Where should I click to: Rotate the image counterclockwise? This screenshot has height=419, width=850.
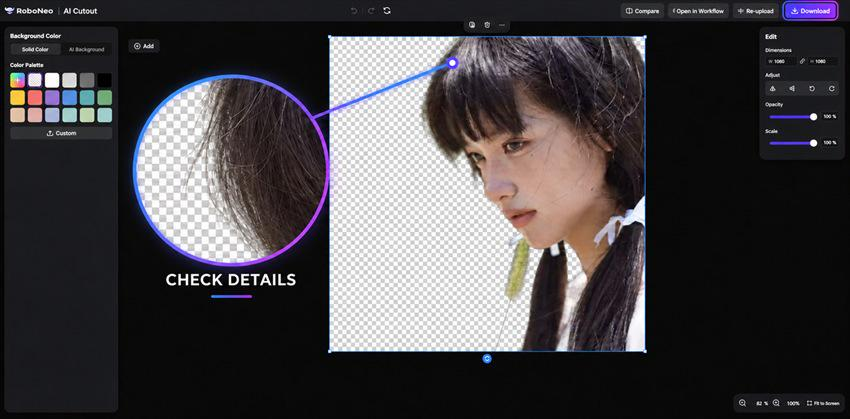(812, 88)
